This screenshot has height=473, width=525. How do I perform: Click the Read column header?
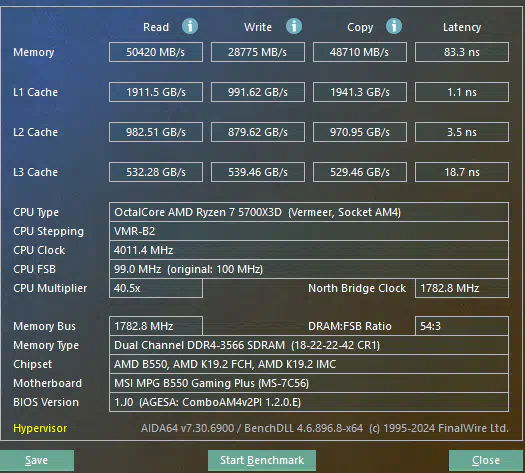pos(156,27)
